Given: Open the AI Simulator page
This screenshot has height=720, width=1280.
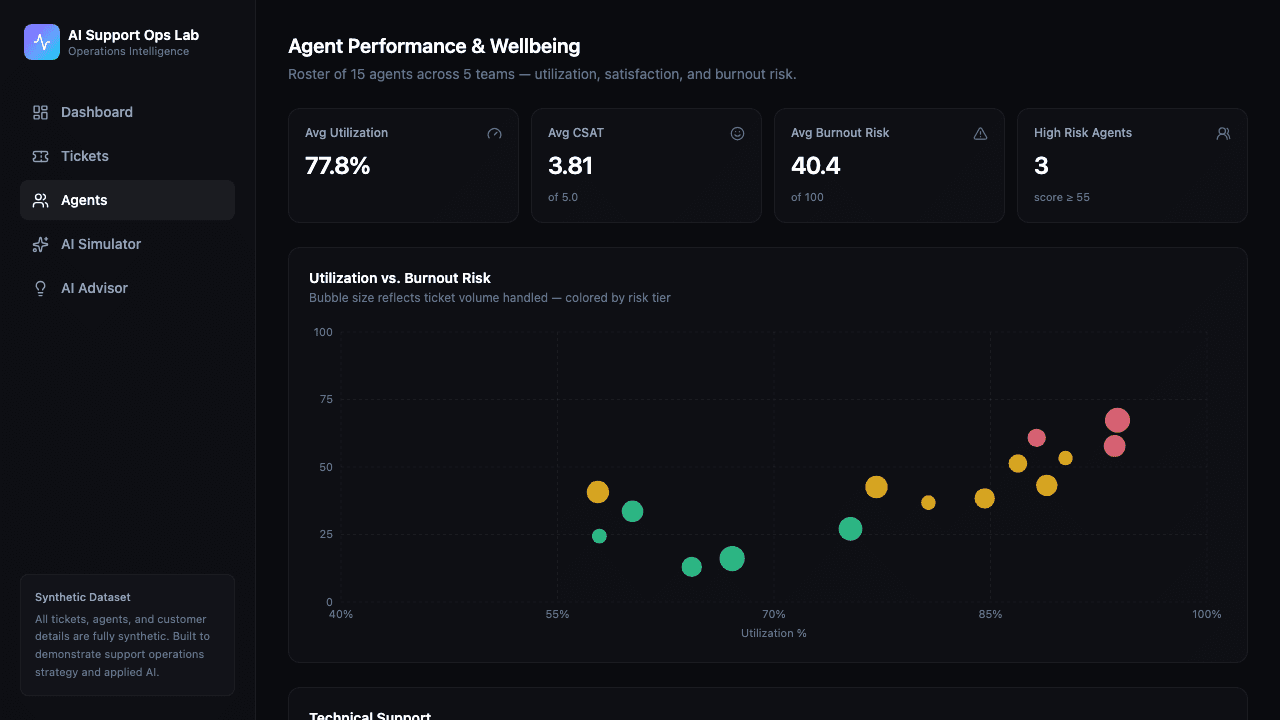Looking at the screenshot, I should click(127, 244).
